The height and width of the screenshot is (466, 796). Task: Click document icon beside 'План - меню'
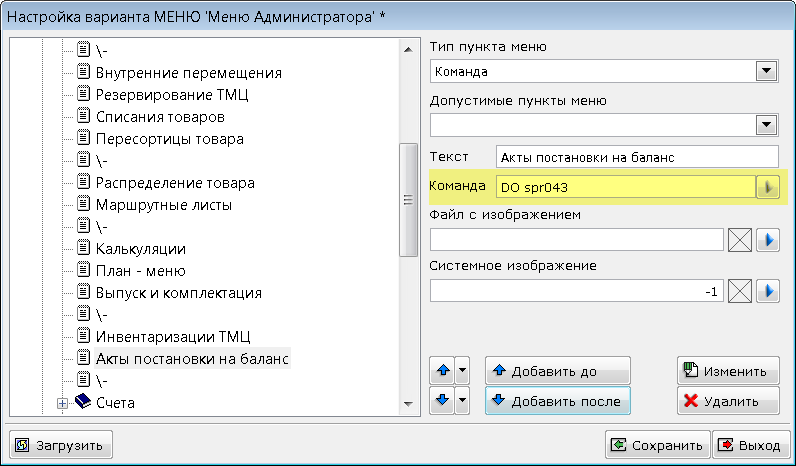pos(83,270)
